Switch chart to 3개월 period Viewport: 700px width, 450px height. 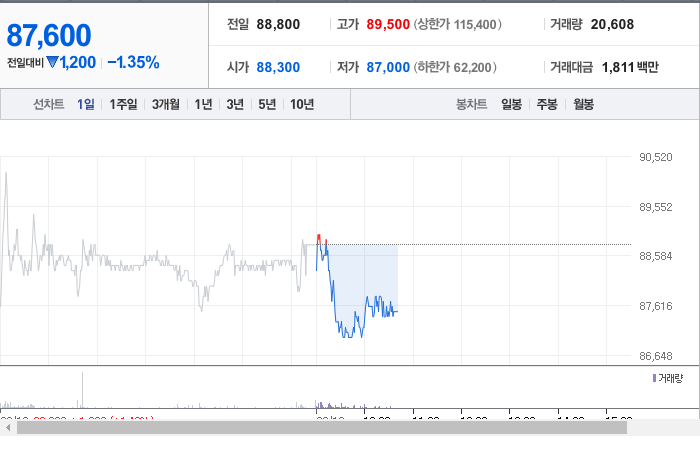(x=166, y=104)
